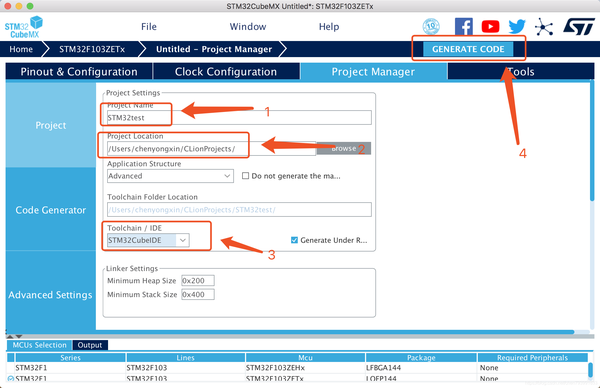The image size is (600, 388).
Task: Open the Code Generator side section
Action: tap(51, 210)
